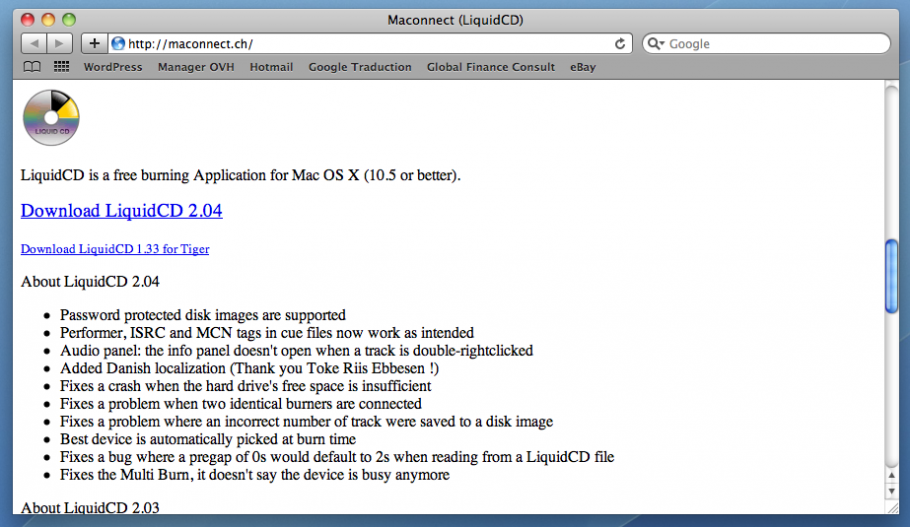
Task: Show Top Sites grid icon
Action: pyautogui.click(x=62, y=67)
